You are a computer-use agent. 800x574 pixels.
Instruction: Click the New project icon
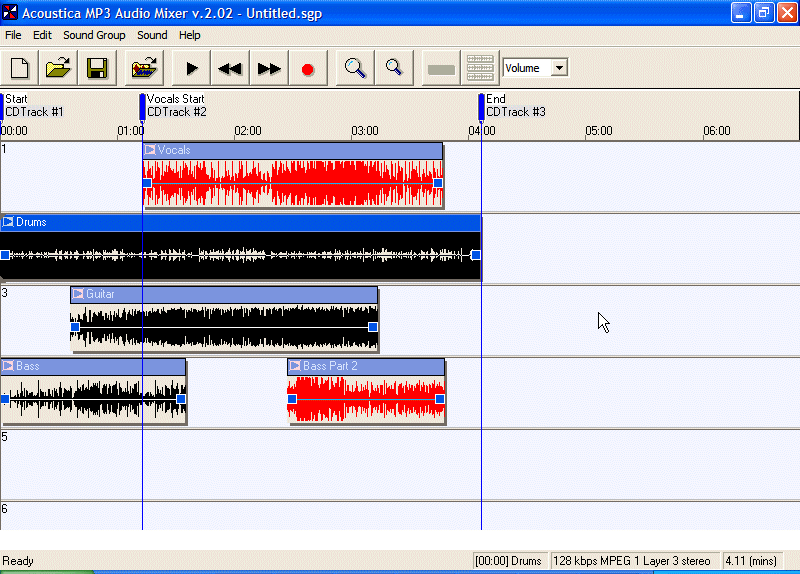pos(20,68)
